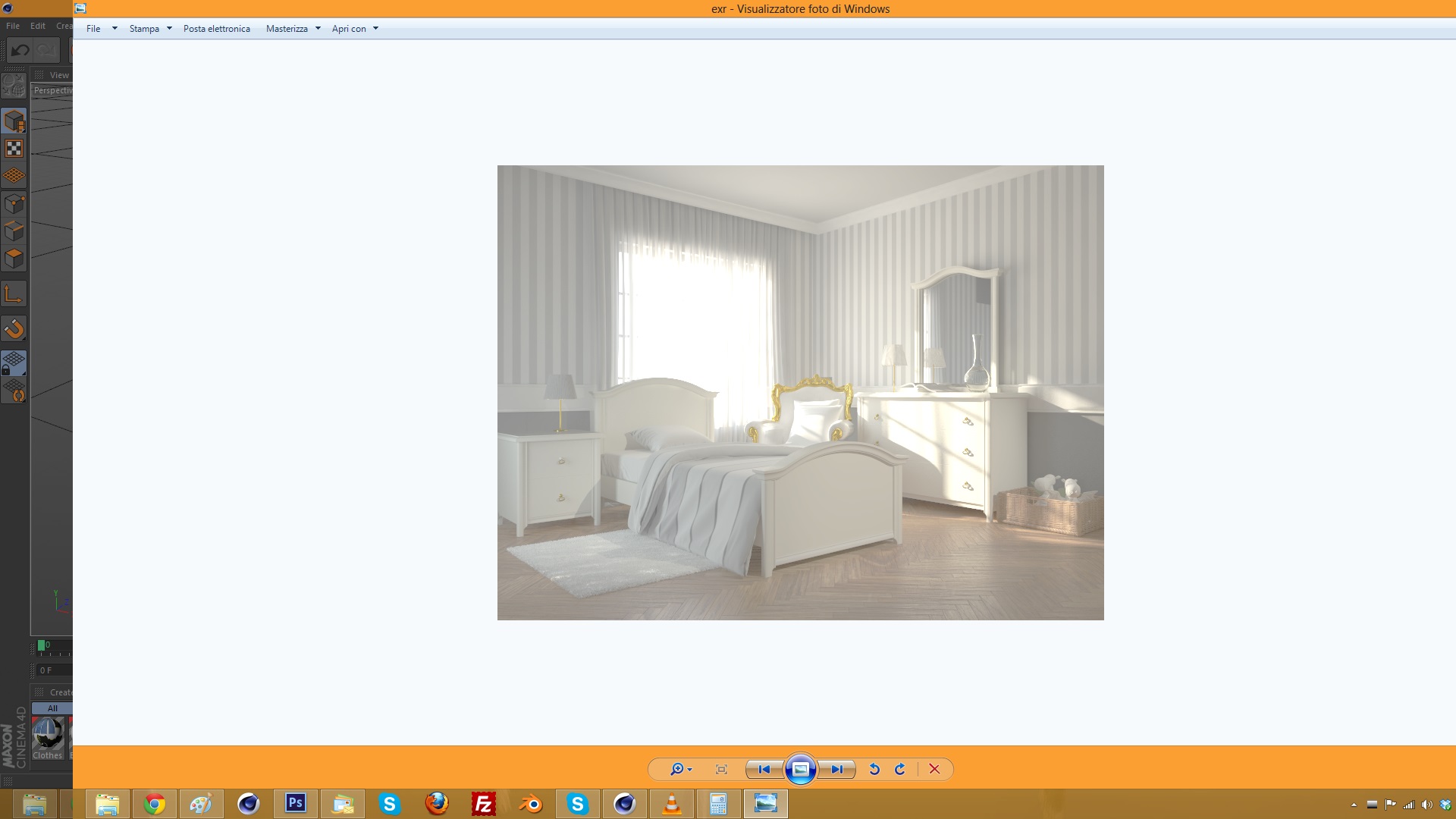The height and width of the screenshot is (819, 1456).
Task: Rotate image counterclockwise
Action: [x=874, y=769]
